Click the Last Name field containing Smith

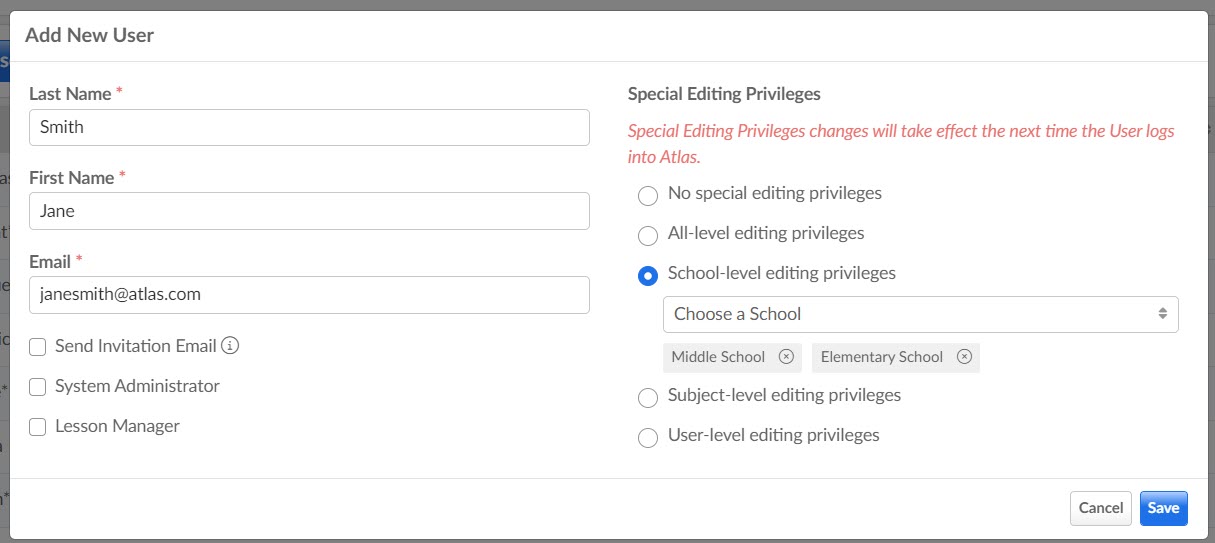309,127
